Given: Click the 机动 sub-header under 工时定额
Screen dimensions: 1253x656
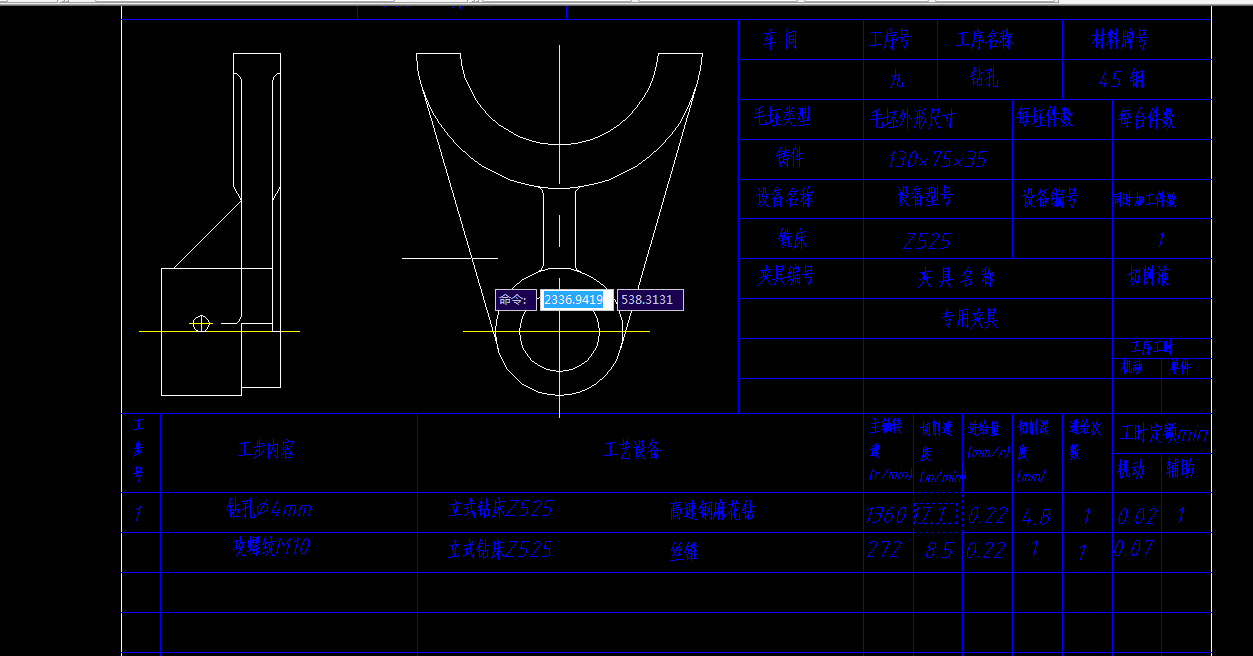Looking at the screenshot, I should tap(1131, 470).
